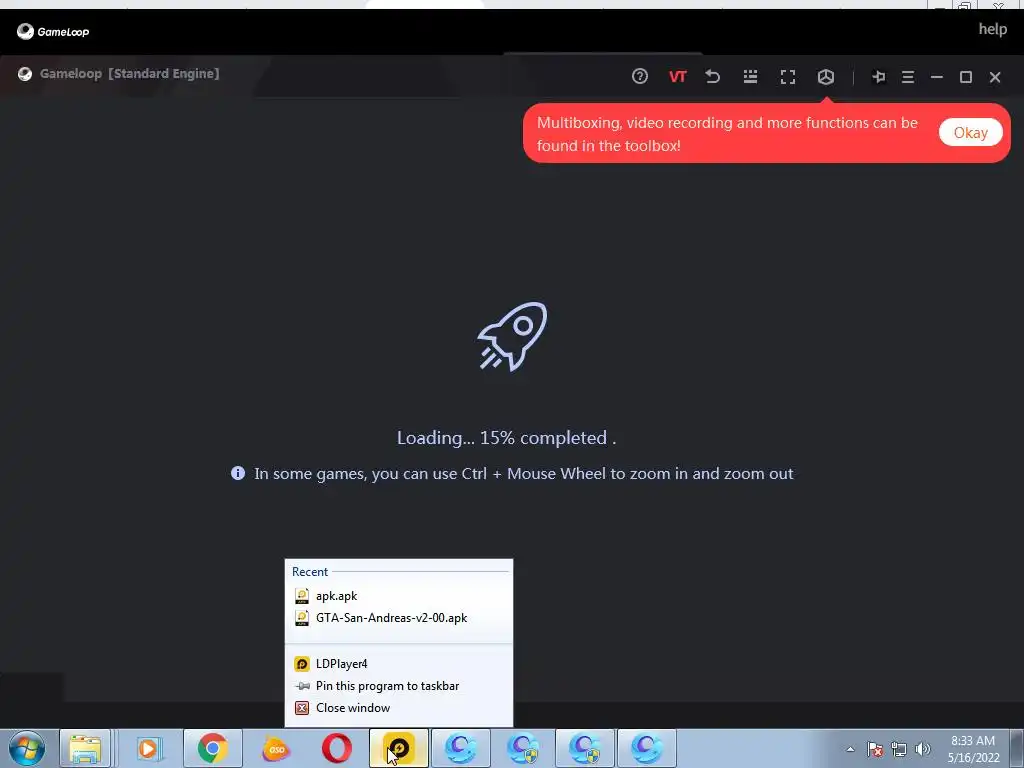Open the key mapping grid icon
The height and width of the screenshot is (768, 1024).
[x=750, y=76]
